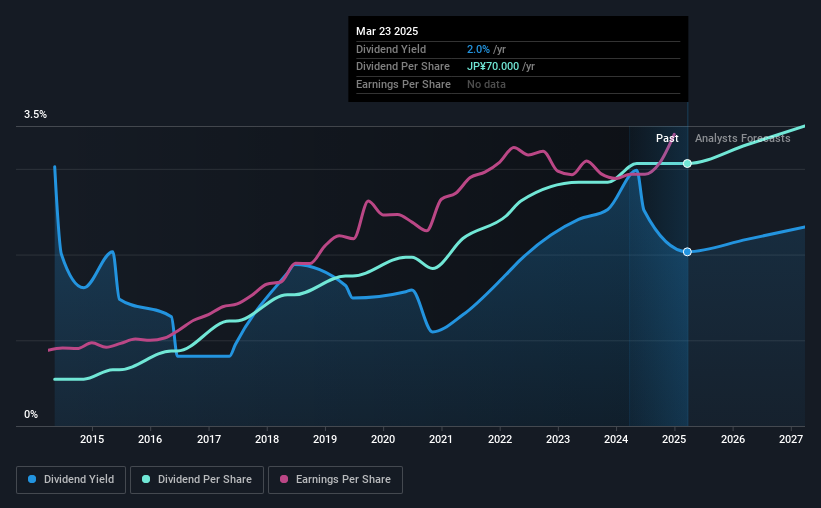Click Dividend Yield row label in tooltip
This screenshot has height=508, width=821.
391,49
